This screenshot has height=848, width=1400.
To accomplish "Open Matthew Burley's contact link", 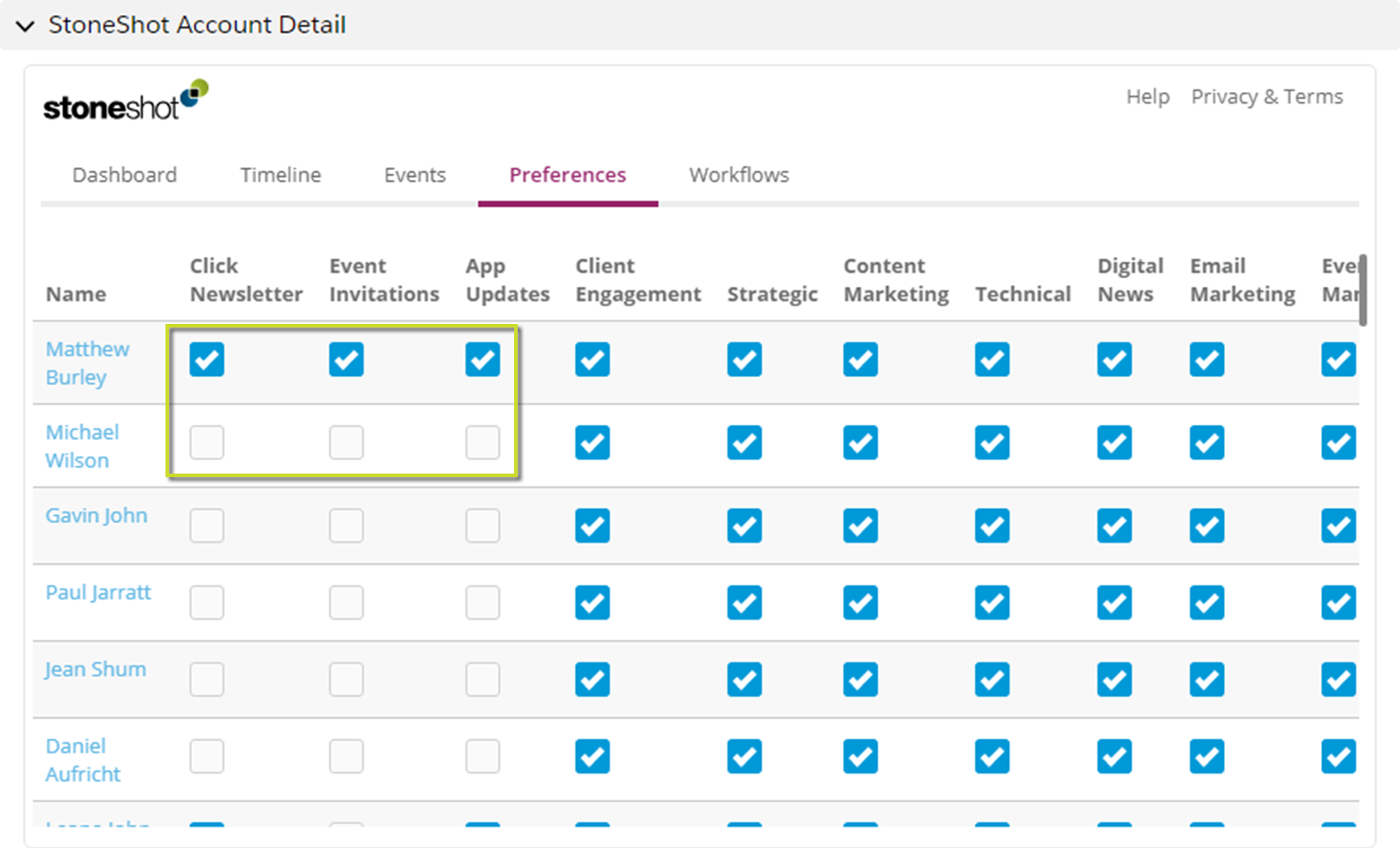I will pyautogui.click(x=88, y=363).
